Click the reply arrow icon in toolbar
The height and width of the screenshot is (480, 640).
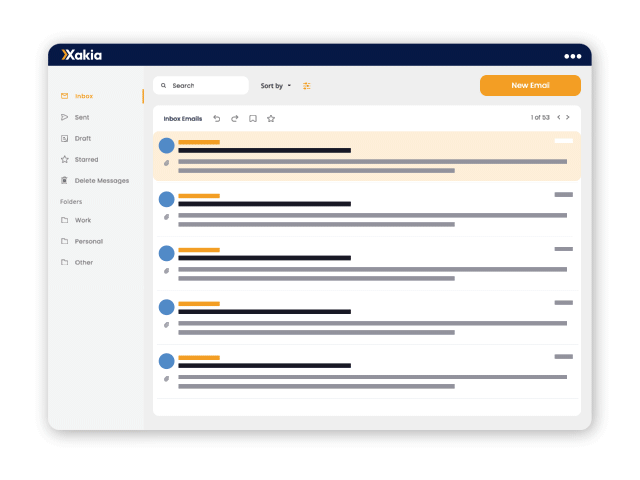217,118
